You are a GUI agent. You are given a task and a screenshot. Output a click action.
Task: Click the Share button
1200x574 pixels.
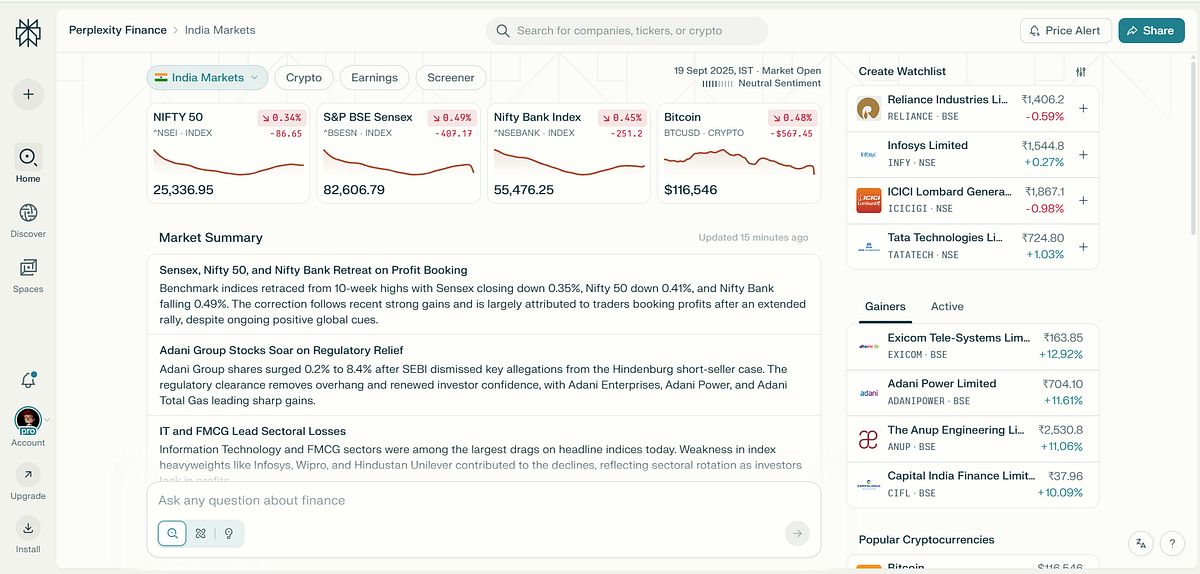(1151, 31)
